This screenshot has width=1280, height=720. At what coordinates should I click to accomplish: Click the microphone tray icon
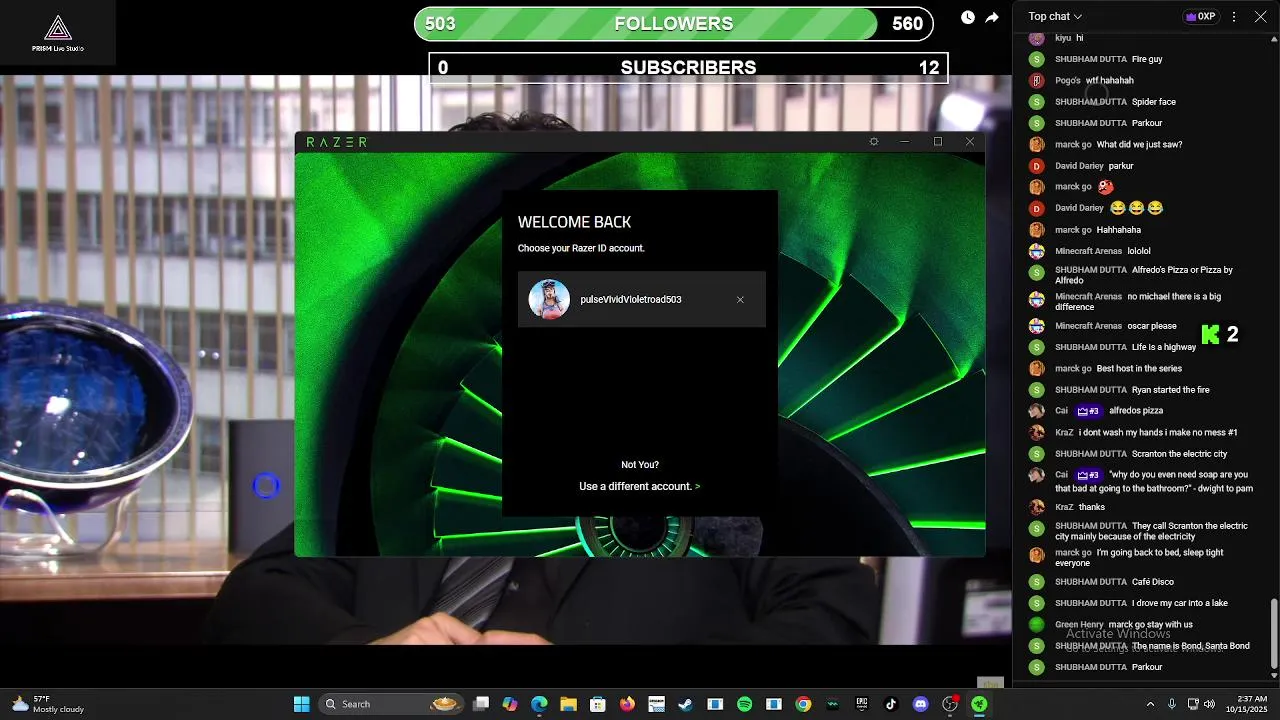[x=1172, y=704]
